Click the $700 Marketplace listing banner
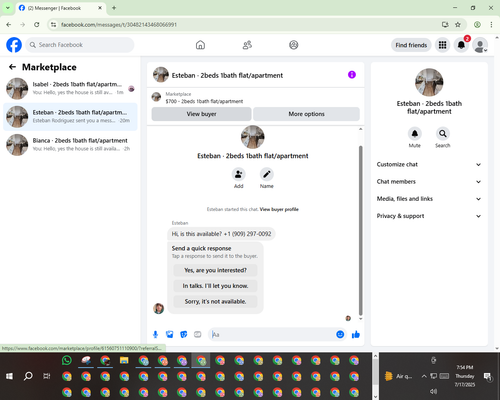 tap(255, 97)
